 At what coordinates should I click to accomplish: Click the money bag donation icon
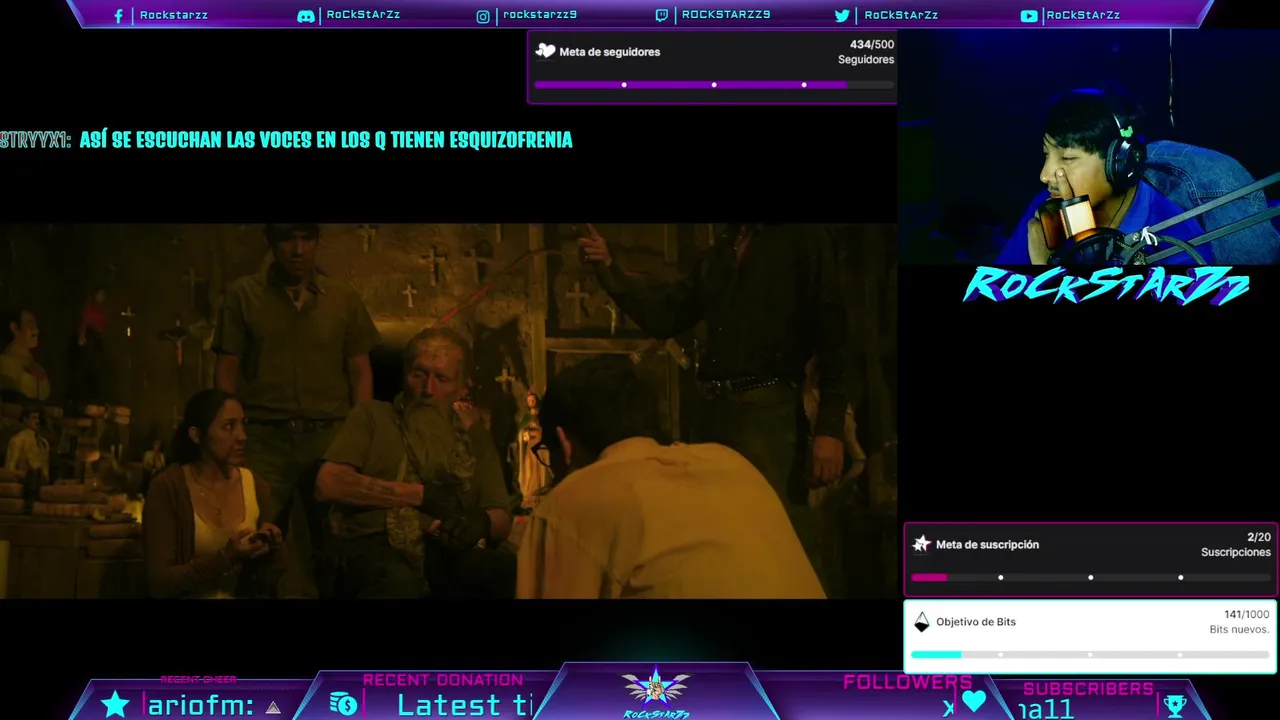pos(343,704)
